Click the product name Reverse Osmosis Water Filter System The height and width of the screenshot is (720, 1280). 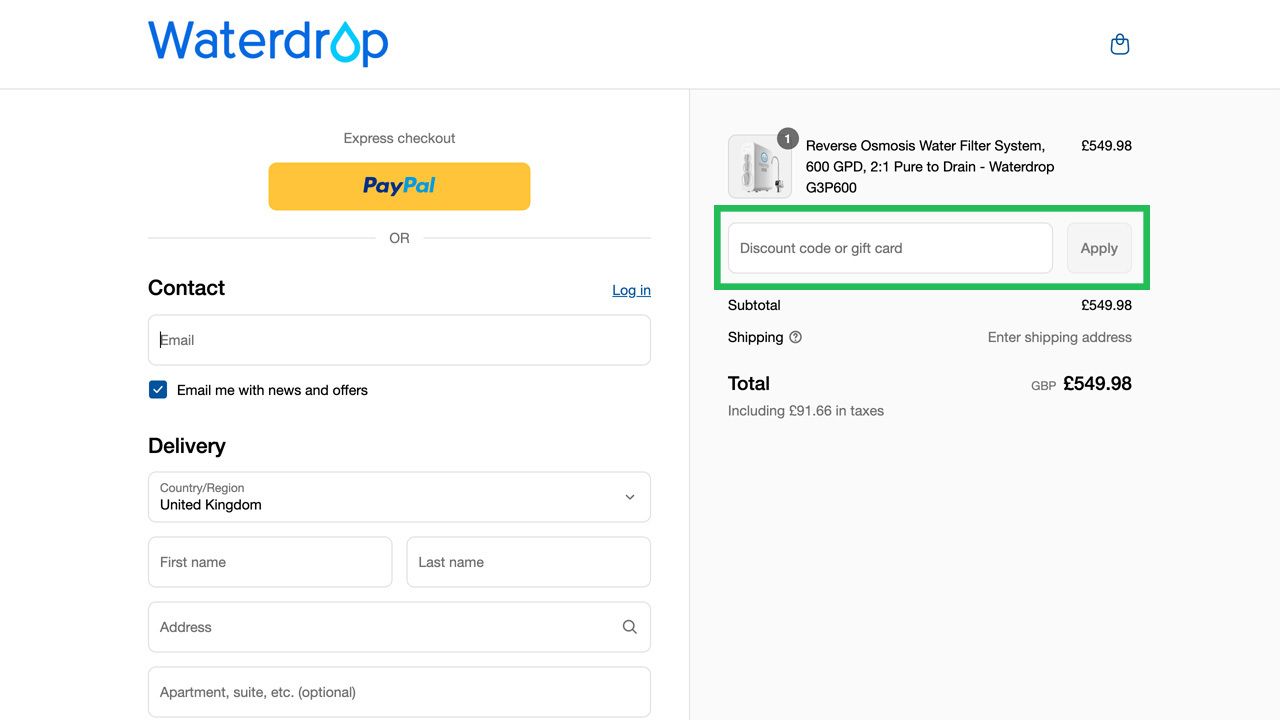point(930,166)
